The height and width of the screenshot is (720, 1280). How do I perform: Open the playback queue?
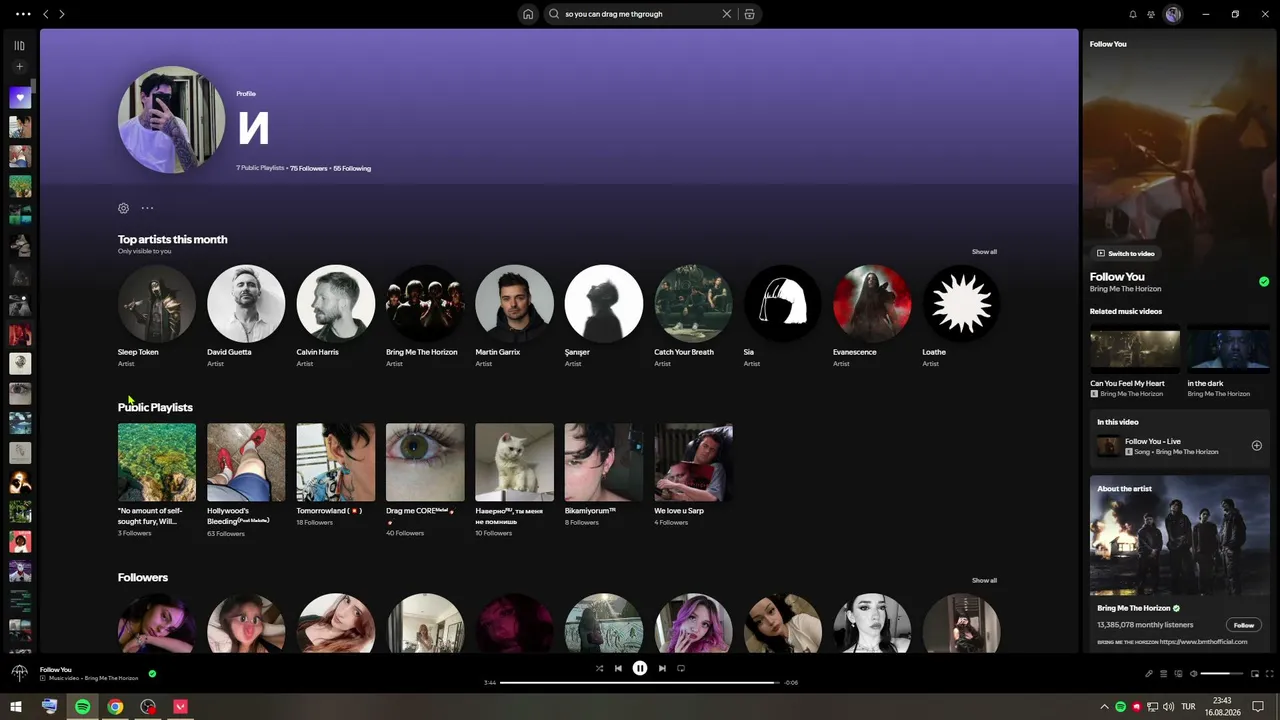pyautogui.click(x=1163, y=674)
